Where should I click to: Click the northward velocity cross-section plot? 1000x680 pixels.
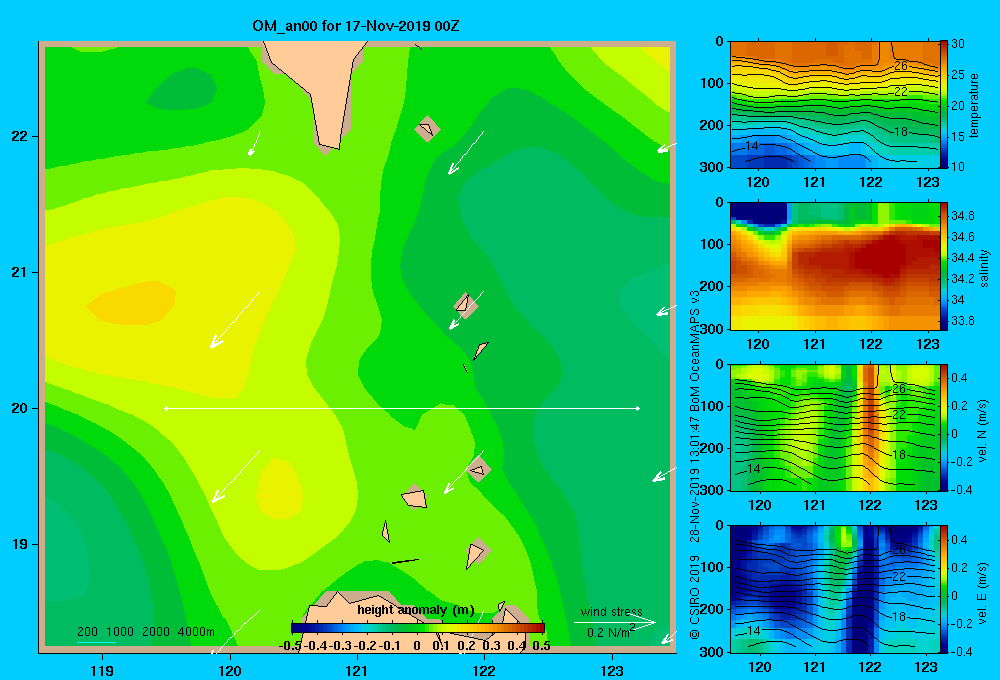pos(834,427)
